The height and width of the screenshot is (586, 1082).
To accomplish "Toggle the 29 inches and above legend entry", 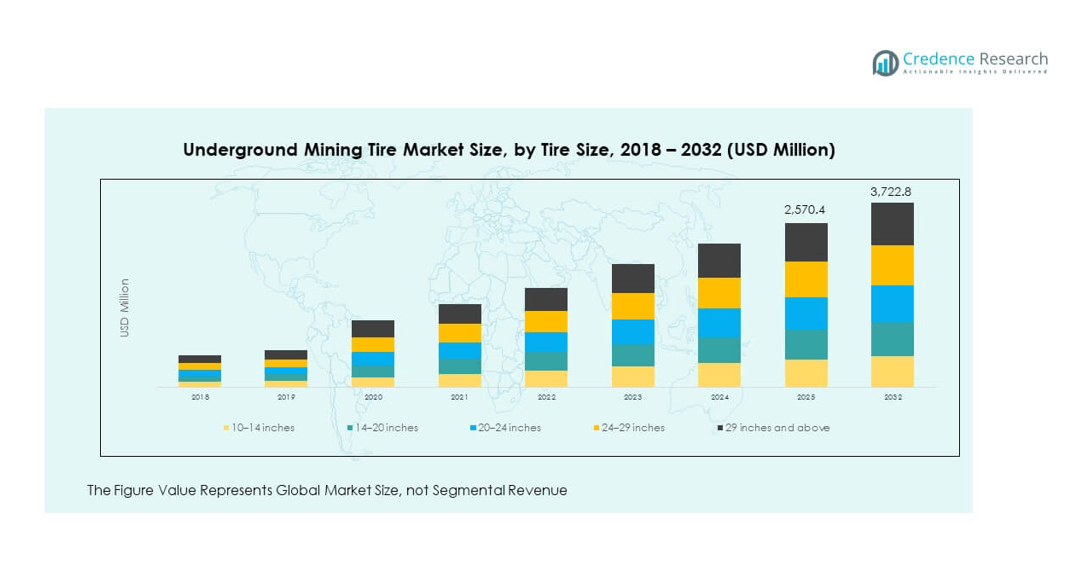I will pyautogui.click(x=777, y=428).
